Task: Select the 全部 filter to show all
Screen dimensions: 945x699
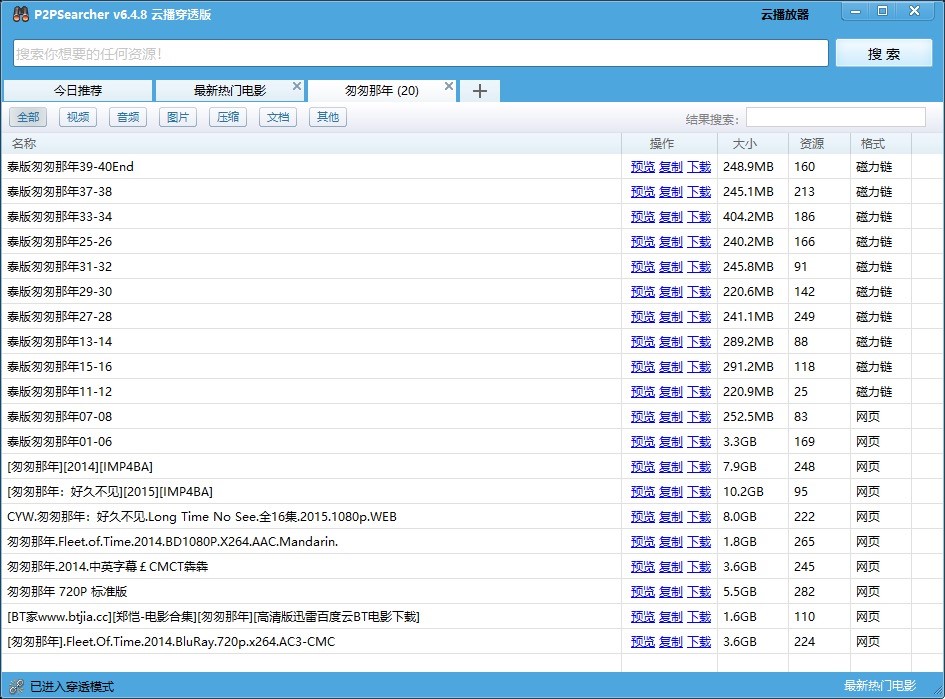Action: [x=28, y=117]
